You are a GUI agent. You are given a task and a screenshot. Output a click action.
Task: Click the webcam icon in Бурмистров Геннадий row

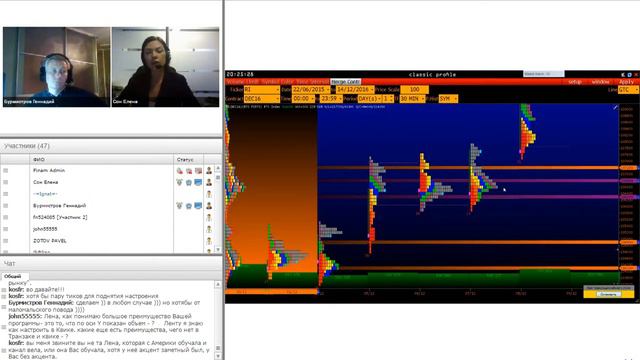[189, 206]
